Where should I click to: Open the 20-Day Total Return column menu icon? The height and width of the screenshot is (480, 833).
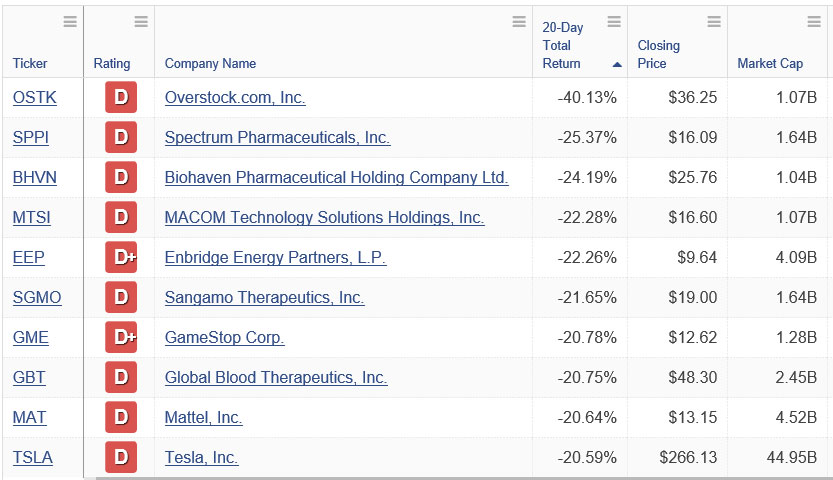[614, 22]
